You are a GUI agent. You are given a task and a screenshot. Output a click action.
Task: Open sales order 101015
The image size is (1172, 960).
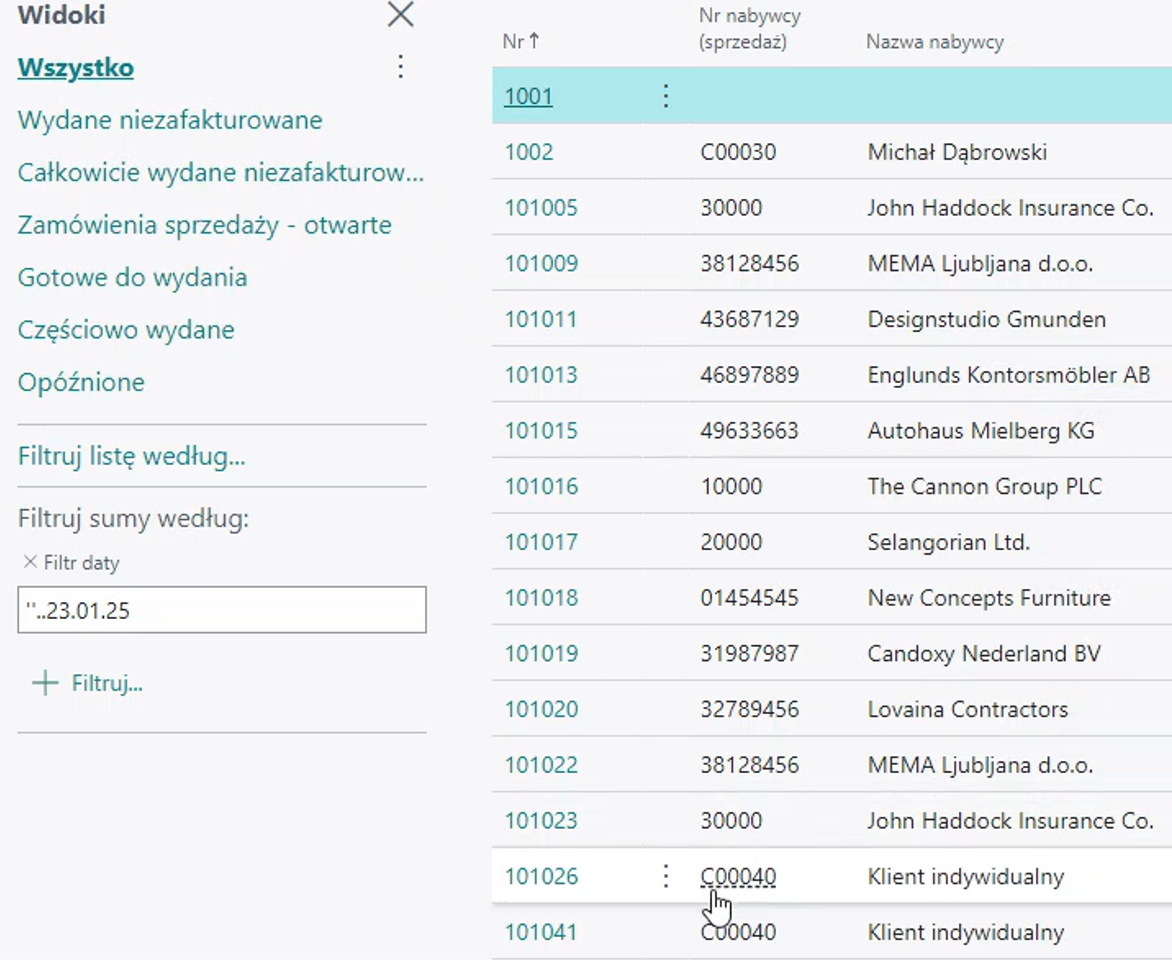541,431
